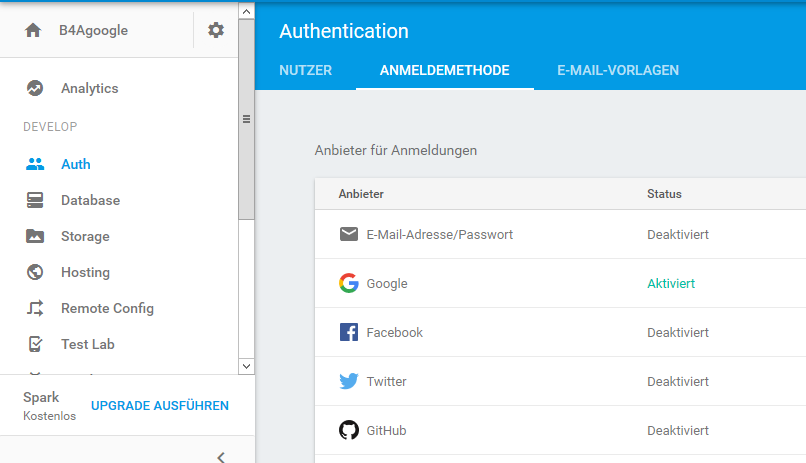
Task: Click the Database icon in sidebar
Action: (x=35, y=200)
